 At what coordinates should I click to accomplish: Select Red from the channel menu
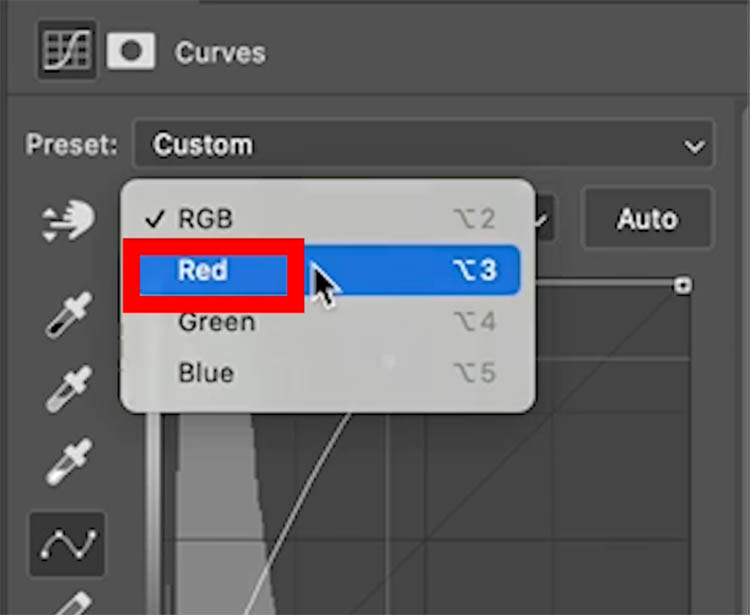204,270
